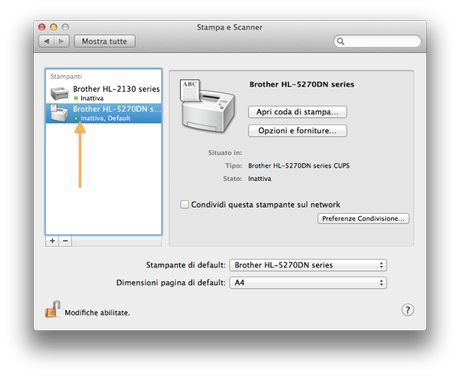Click the add printer plus button
Image resolution: width=460 pixels, height=377 pixels.
pos(52,241)
